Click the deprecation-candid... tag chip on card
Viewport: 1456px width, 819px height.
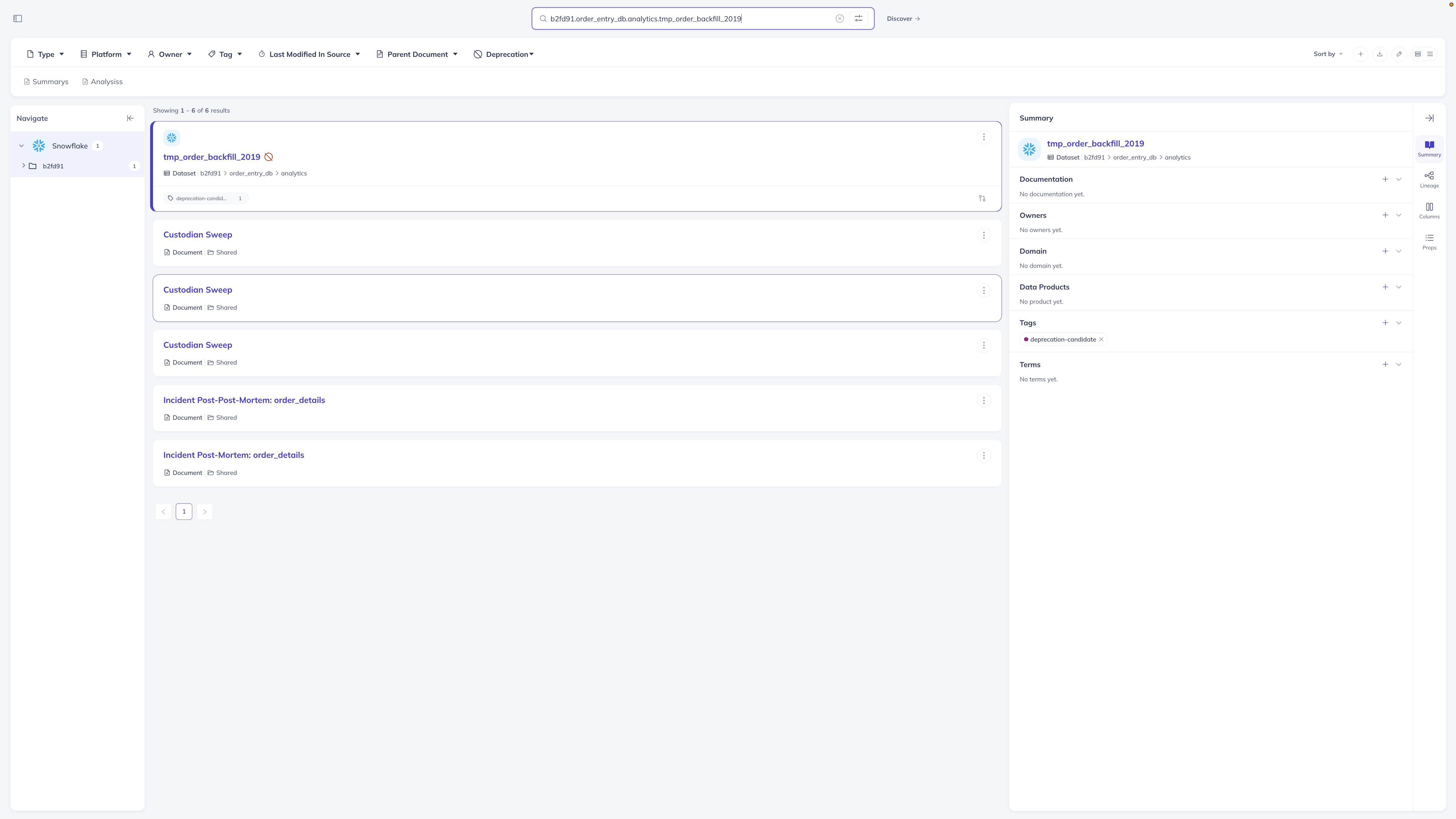coord(206,198)
